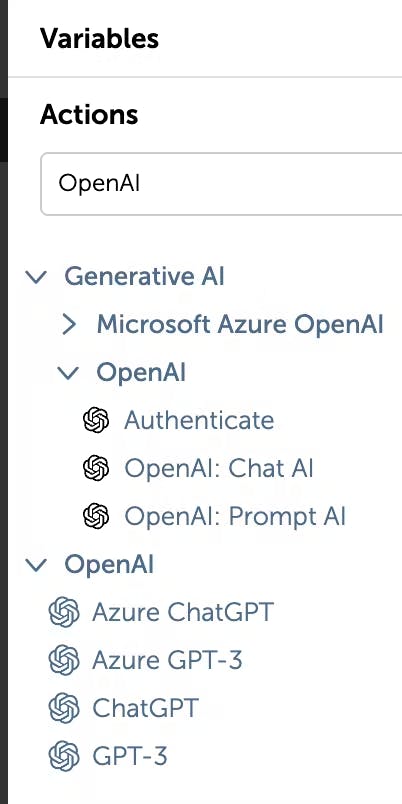Expand the Microsoft Azure OpenAI chevron
Screen dimensions: 402x804
[x=69, y=325]
